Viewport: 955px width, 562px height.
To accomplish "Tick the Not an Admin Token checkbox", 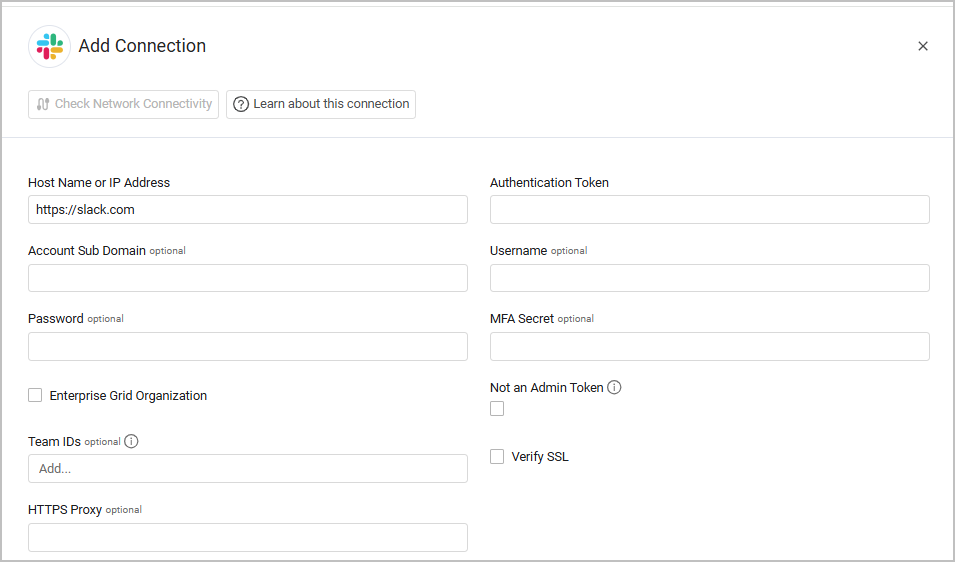I will tap(497, 408).
